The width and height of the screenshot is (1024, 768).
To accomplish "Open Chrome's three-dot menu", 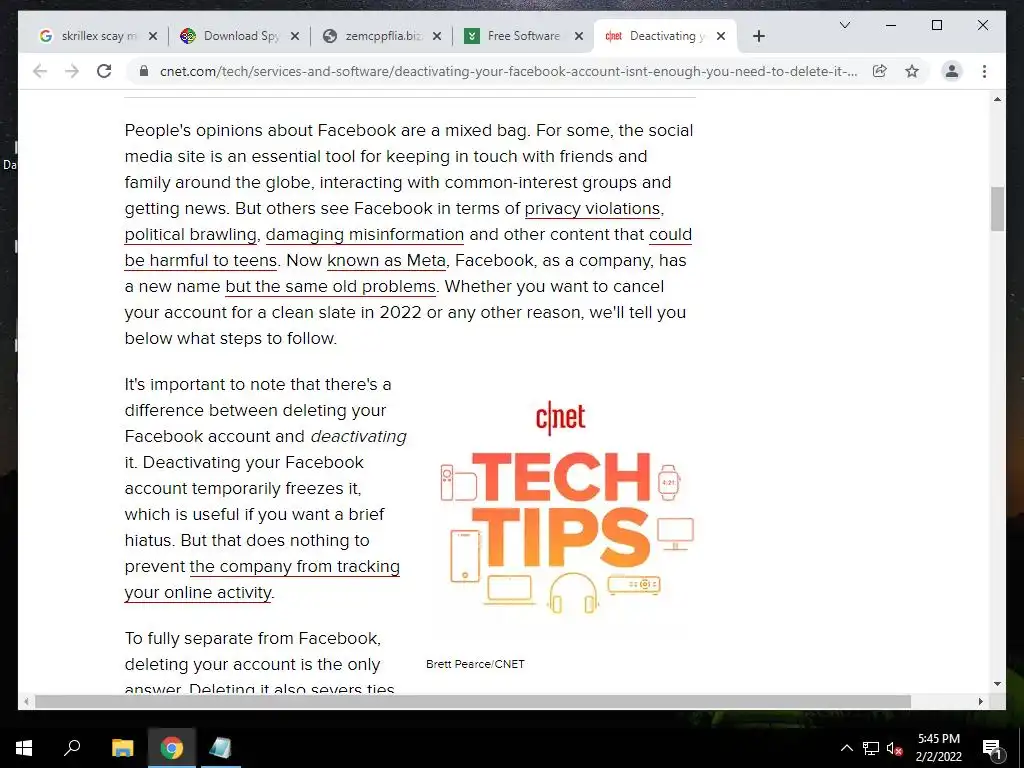I will tap(984, 71).
